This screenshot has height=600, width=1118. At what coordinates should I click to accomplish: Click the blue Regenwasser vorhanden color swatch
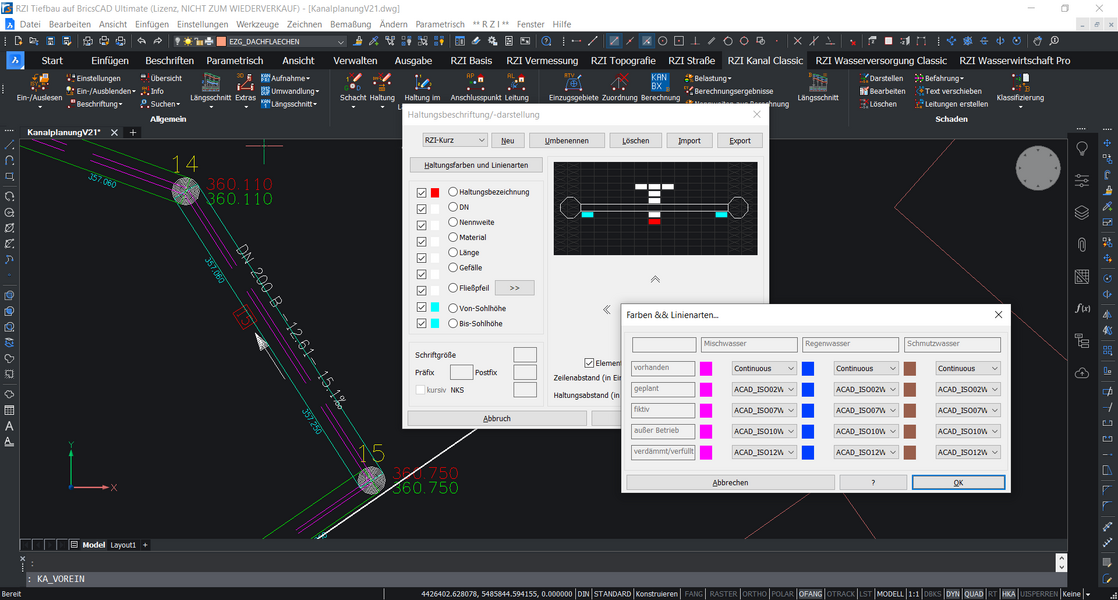pos(808,369)
